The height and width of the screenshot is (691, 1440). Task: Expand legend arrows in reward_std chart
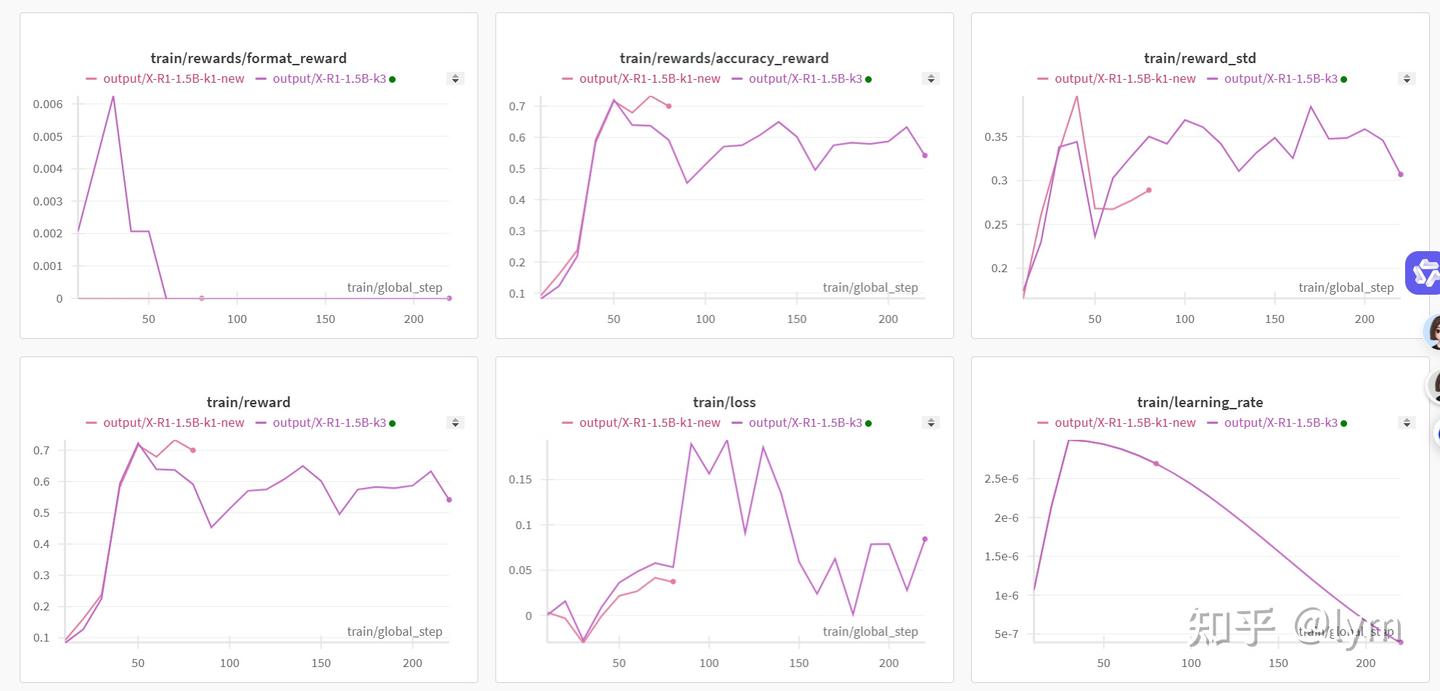pyautogui.click(x=1406, y=79)
